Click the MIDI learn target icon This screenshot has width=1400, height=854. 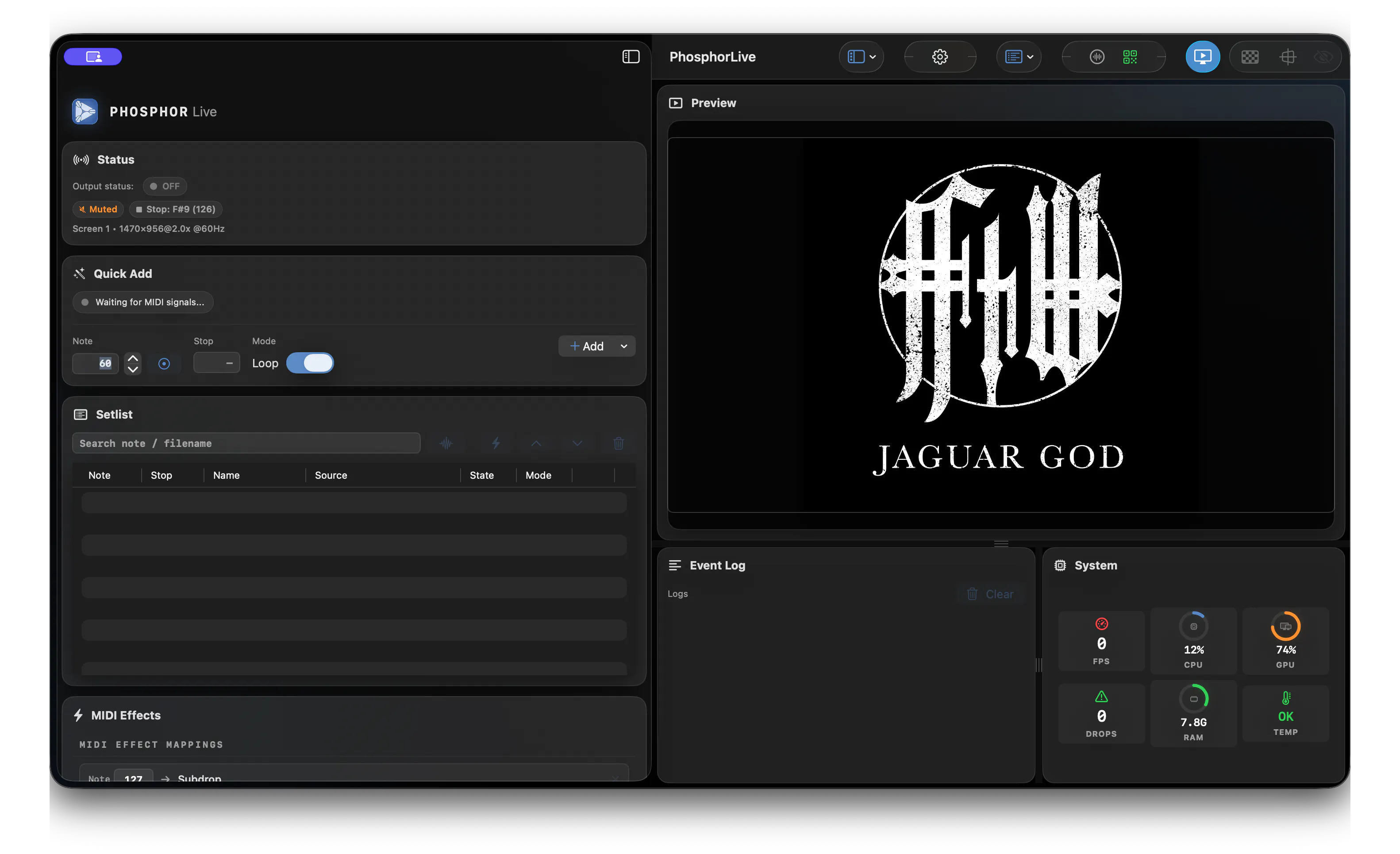coord(164,364)
